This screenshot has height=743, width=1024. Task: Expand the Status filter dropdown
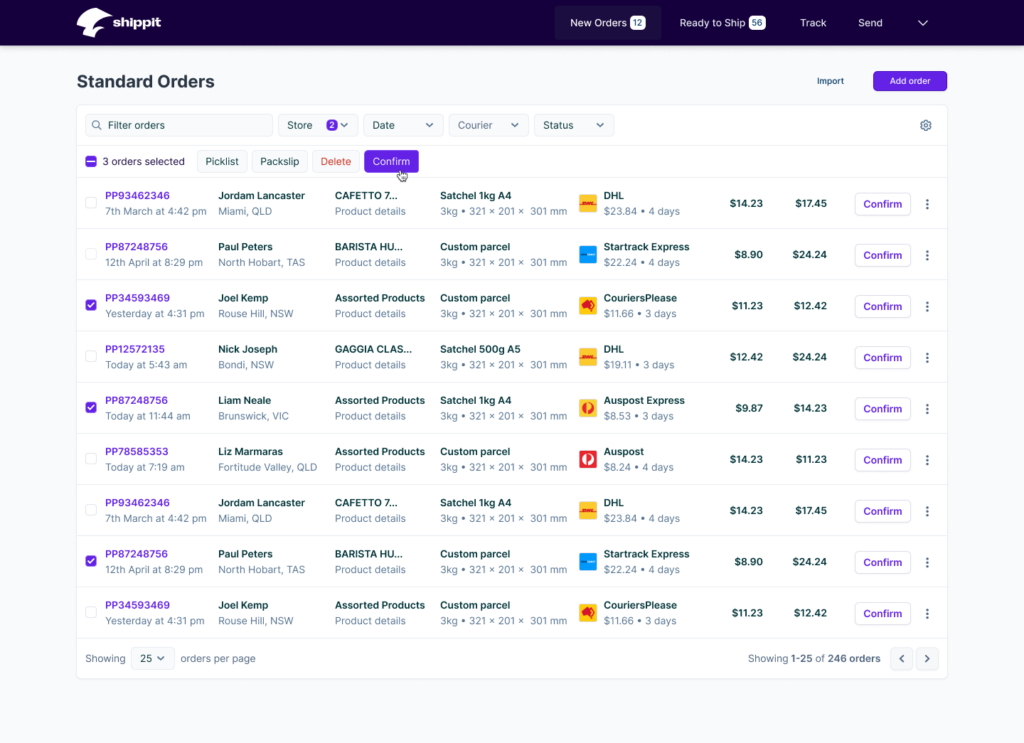573,125
